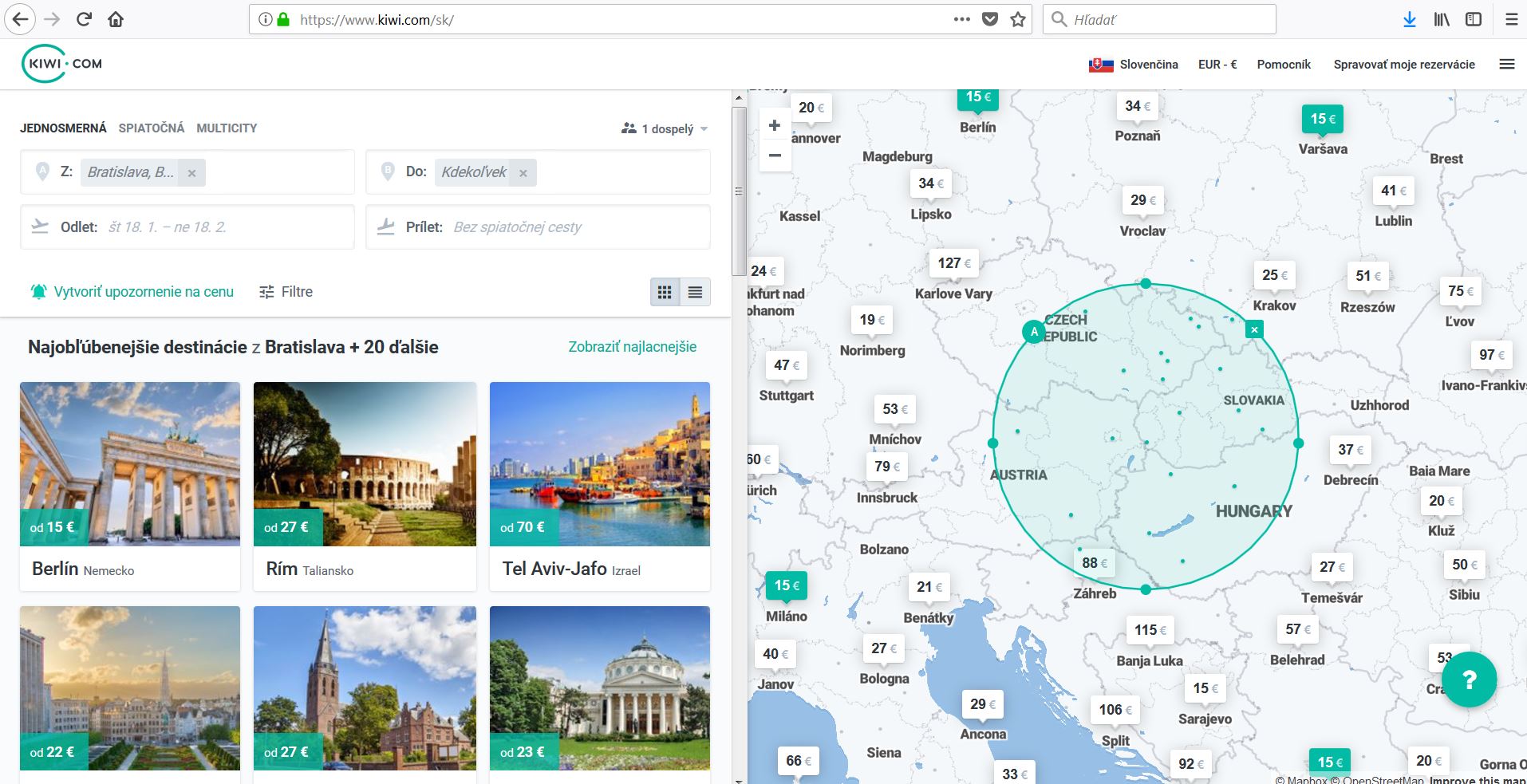
Task: Open EUR currency selector
Action: click(x=1217, y=65)
